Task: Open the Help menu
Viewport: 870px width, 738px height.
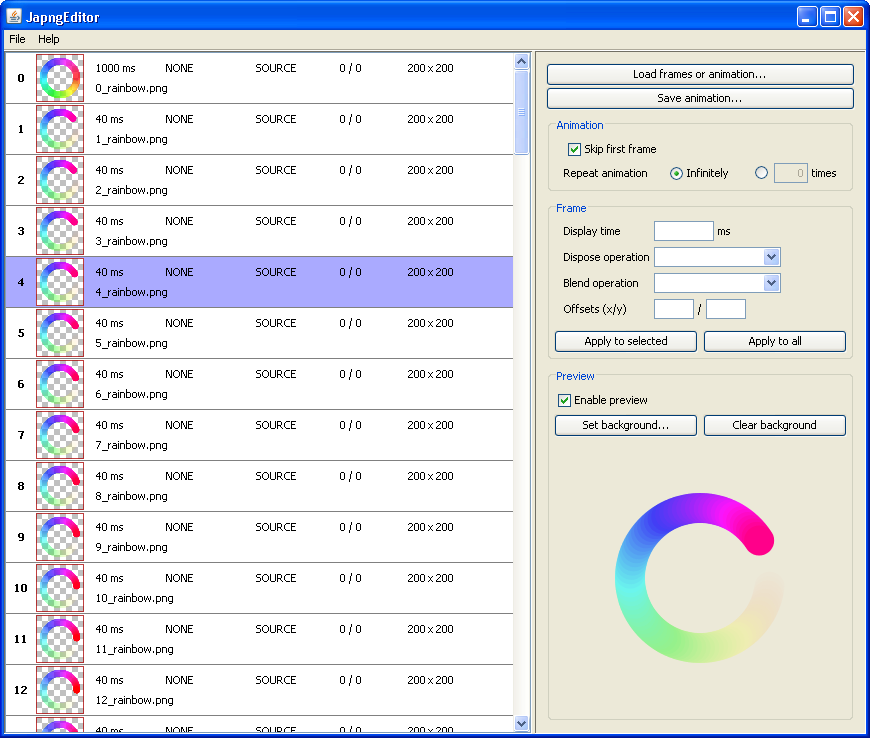Action: [x=49, y=39]
